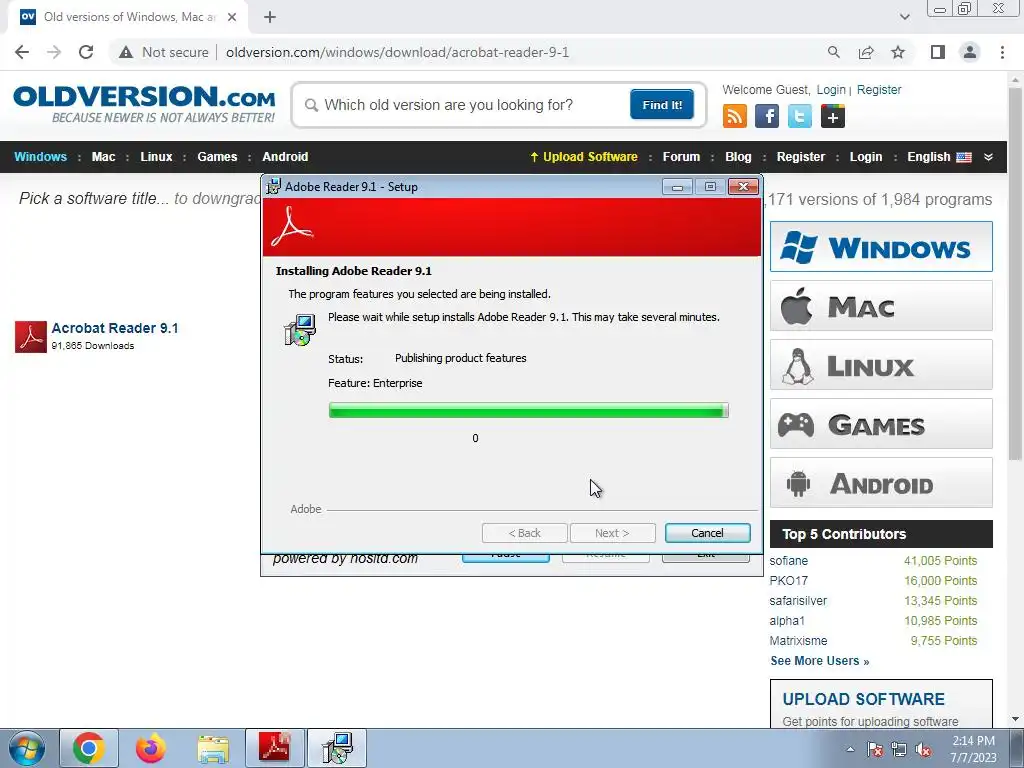Open the Windows Start button
The width and height of the screenshot is (1024, 768).
click(x=26, y=748)
